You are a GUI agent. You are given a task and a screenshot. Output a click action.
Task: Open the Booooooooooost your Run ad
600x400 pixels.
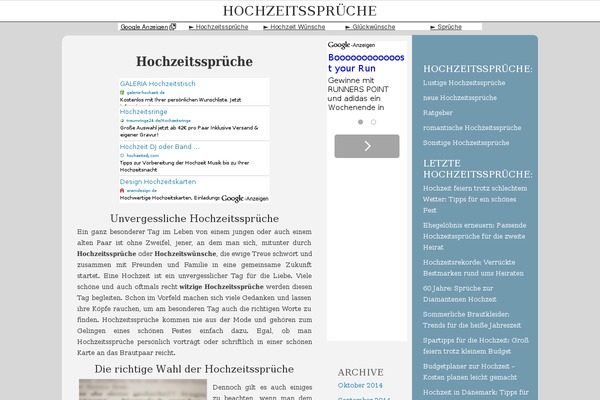[x=366, y=63]
